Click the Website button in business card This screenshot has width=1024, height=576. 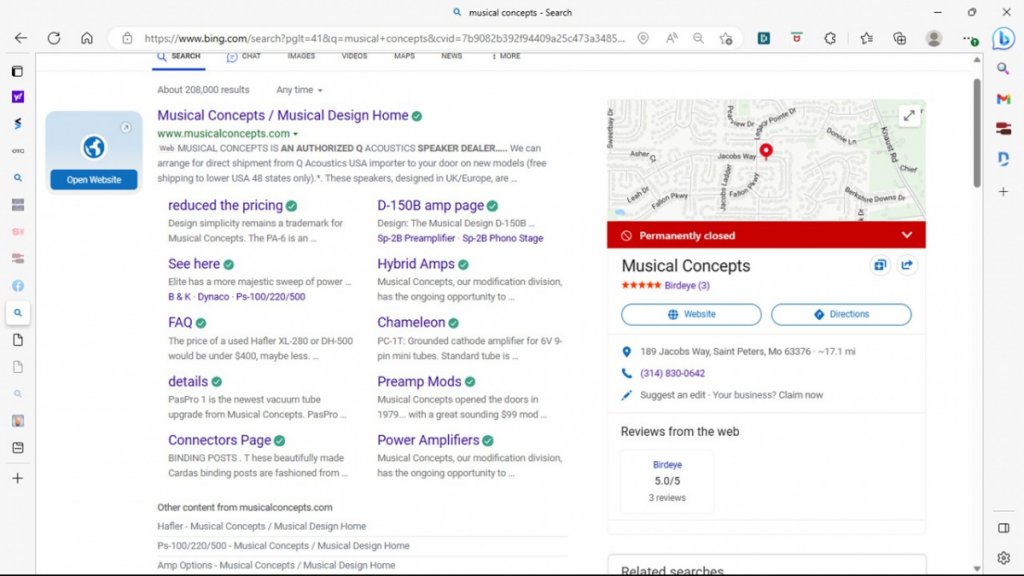tap(691, 314)
